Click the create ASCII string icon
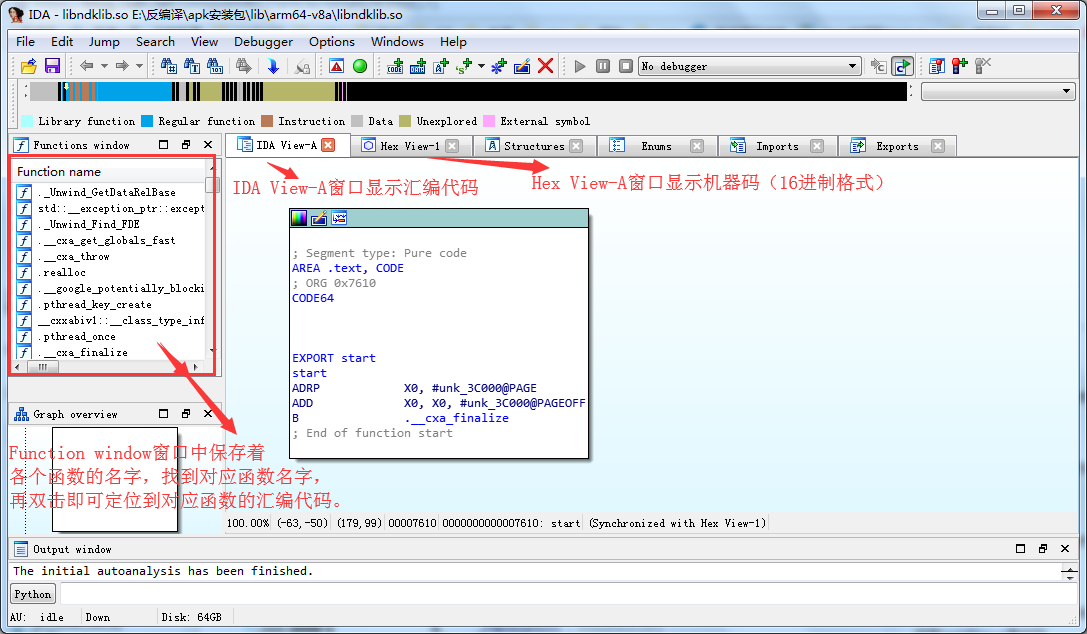This screenshot has width=1087, height=634. click(x=441, y=66)
